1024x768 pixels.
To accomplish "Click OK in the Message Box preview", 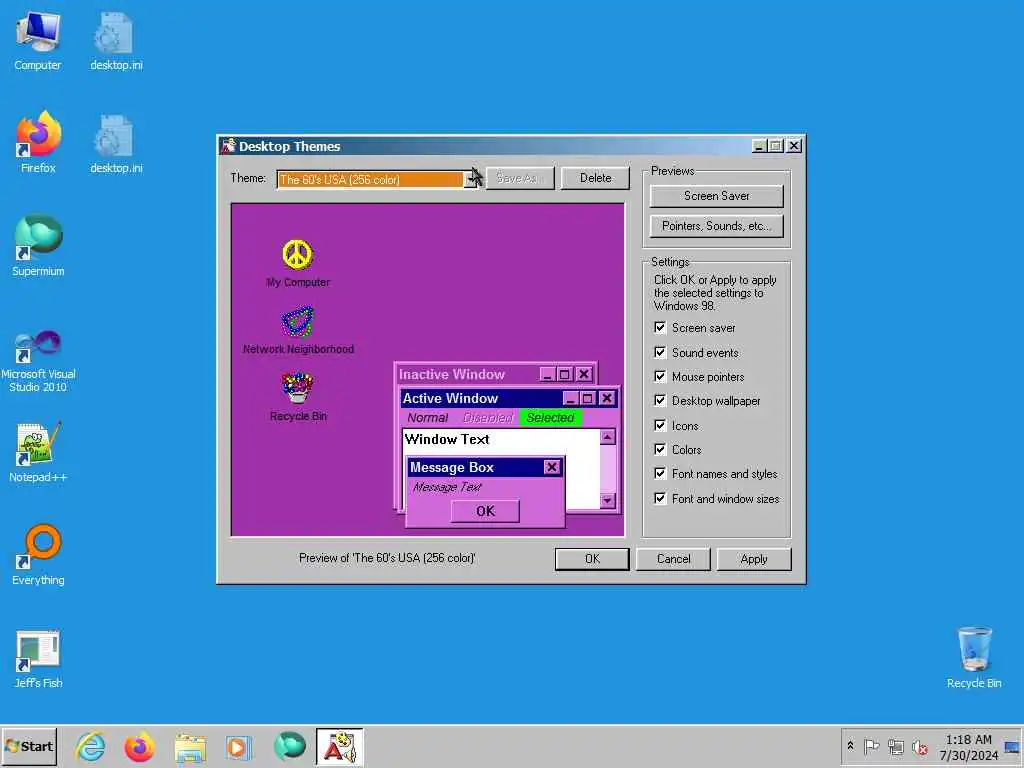I will tap(485, 511).
